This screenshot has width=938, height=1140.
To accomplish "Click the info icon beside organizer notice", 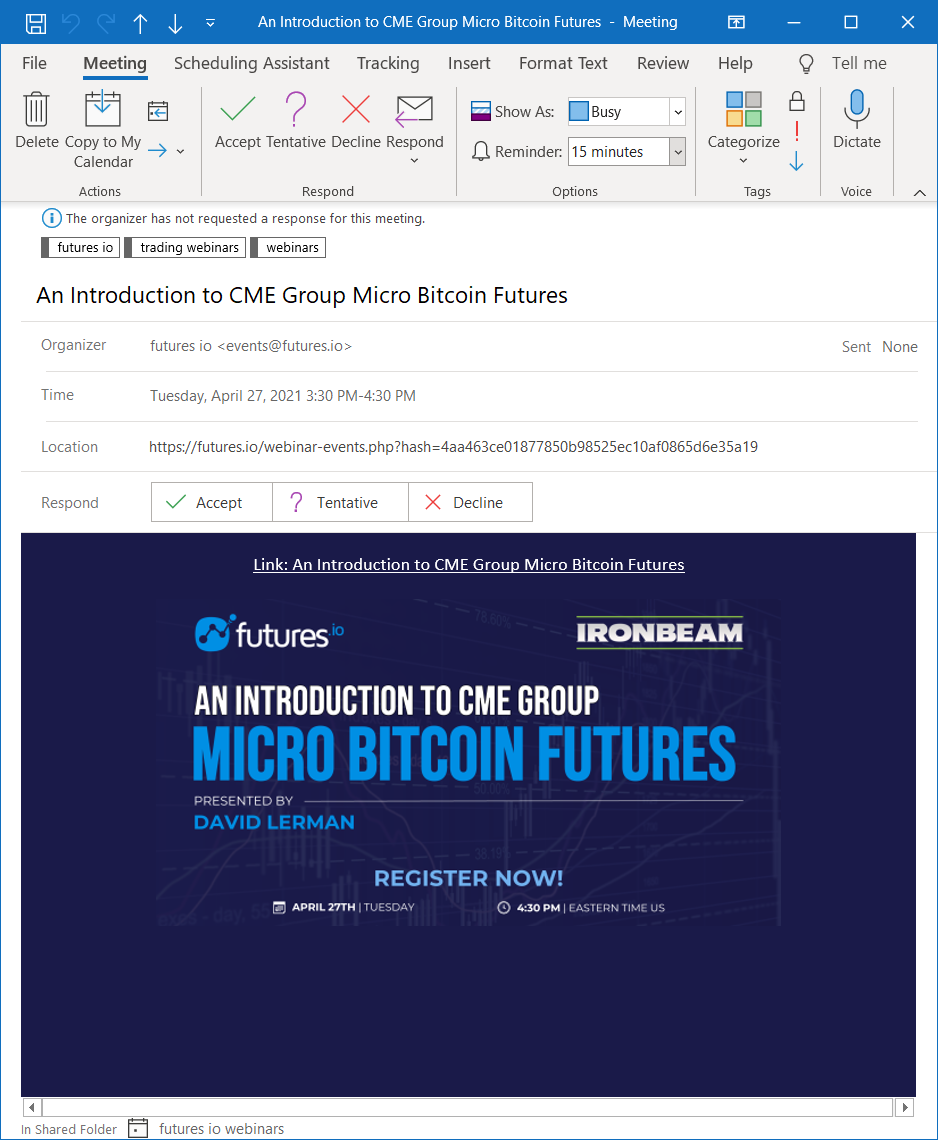I will [51, 218].
